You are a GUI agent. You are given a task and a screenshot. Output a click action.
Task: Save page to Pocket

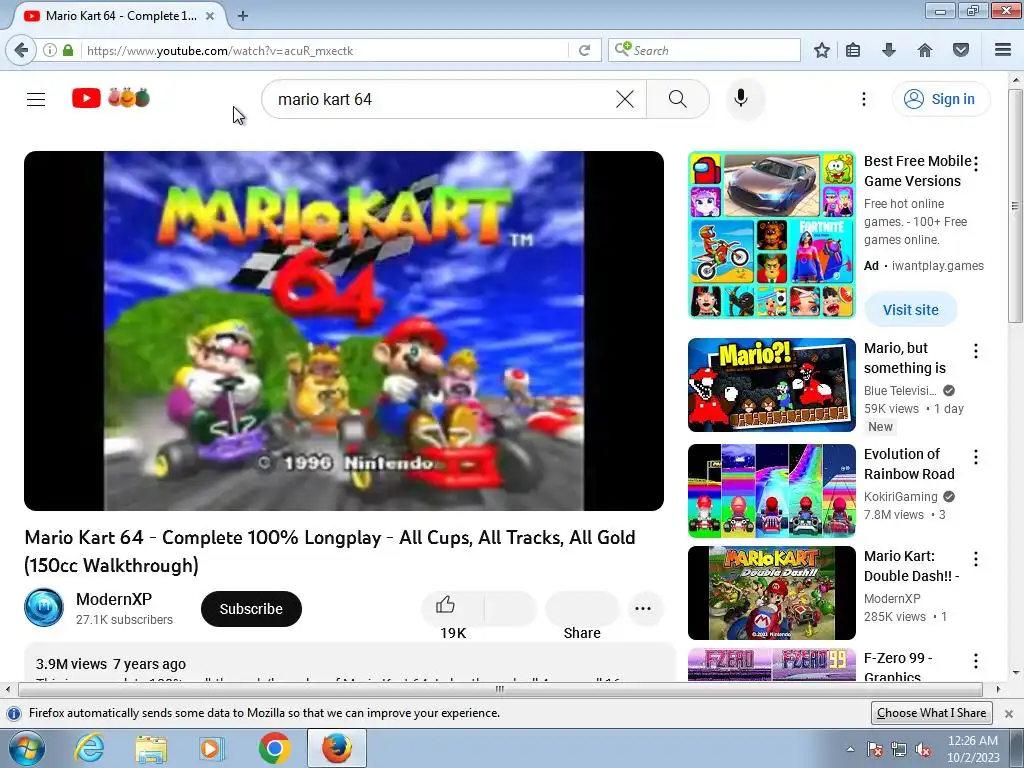pos(961,50)
